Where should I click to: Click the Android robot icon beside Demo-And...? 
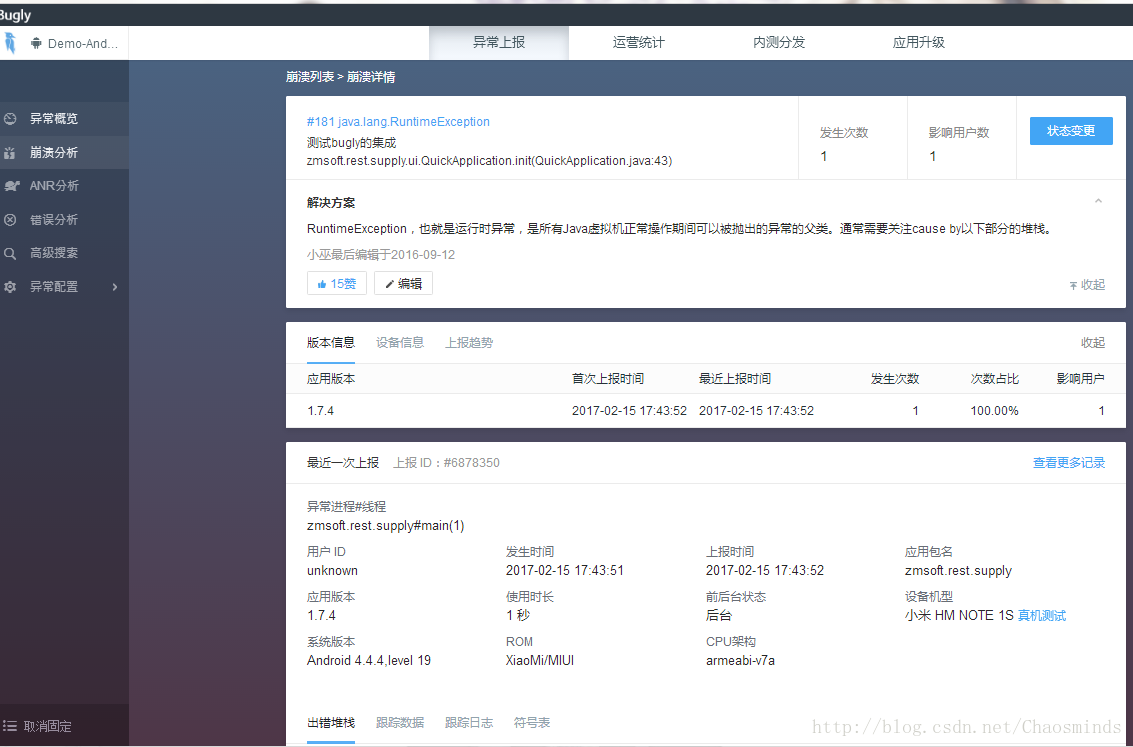pos(36,43)
